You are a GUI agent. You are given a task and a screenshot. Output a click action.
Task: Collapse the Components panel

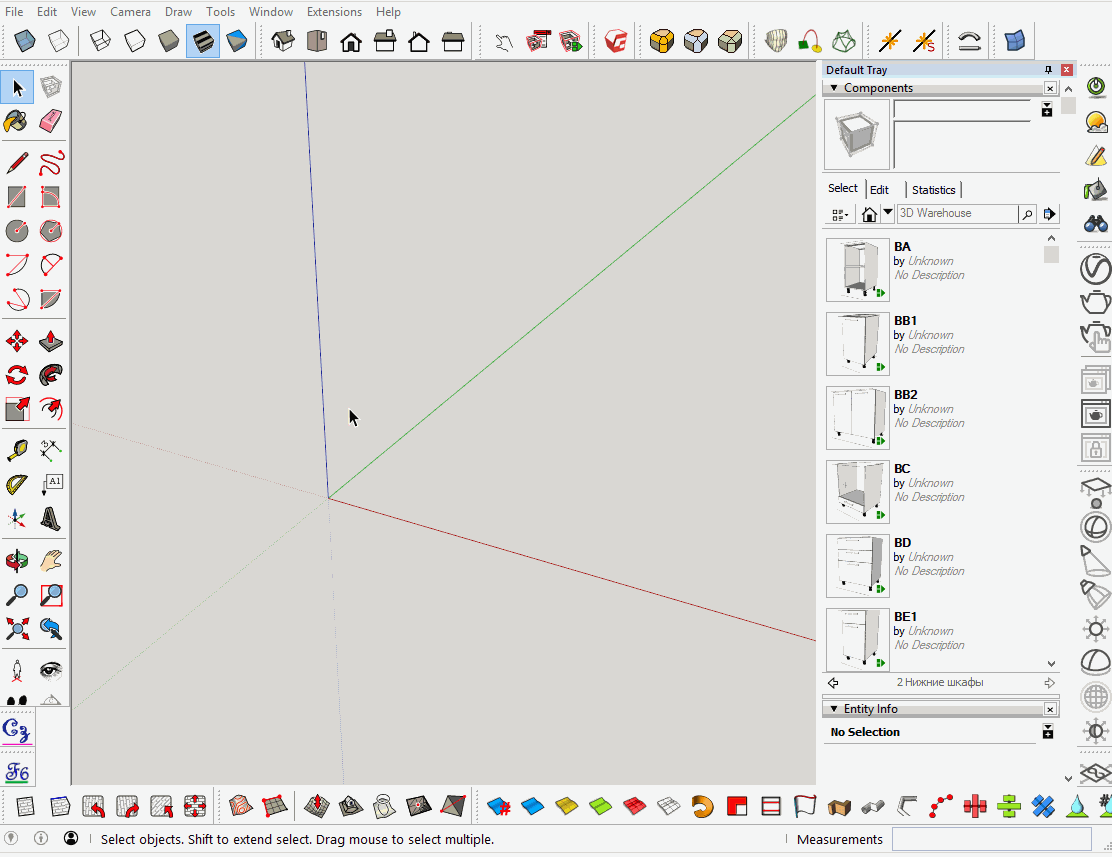click(833, 88)
